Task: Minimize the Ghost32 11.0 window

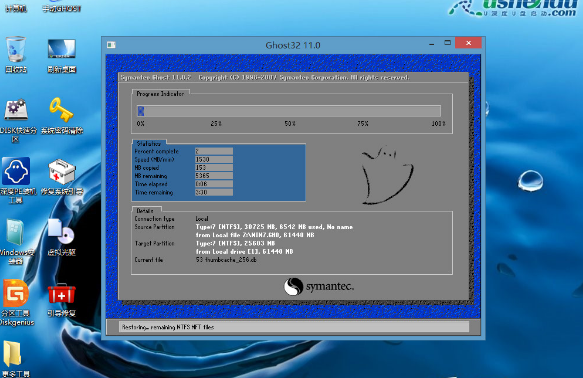Action: (x=431, y=44)
